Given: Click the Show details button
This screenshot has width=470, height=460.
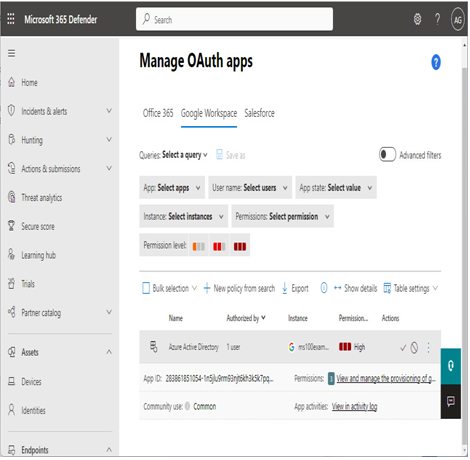Looking at the screenshot, I should click(x=355, y=288).
